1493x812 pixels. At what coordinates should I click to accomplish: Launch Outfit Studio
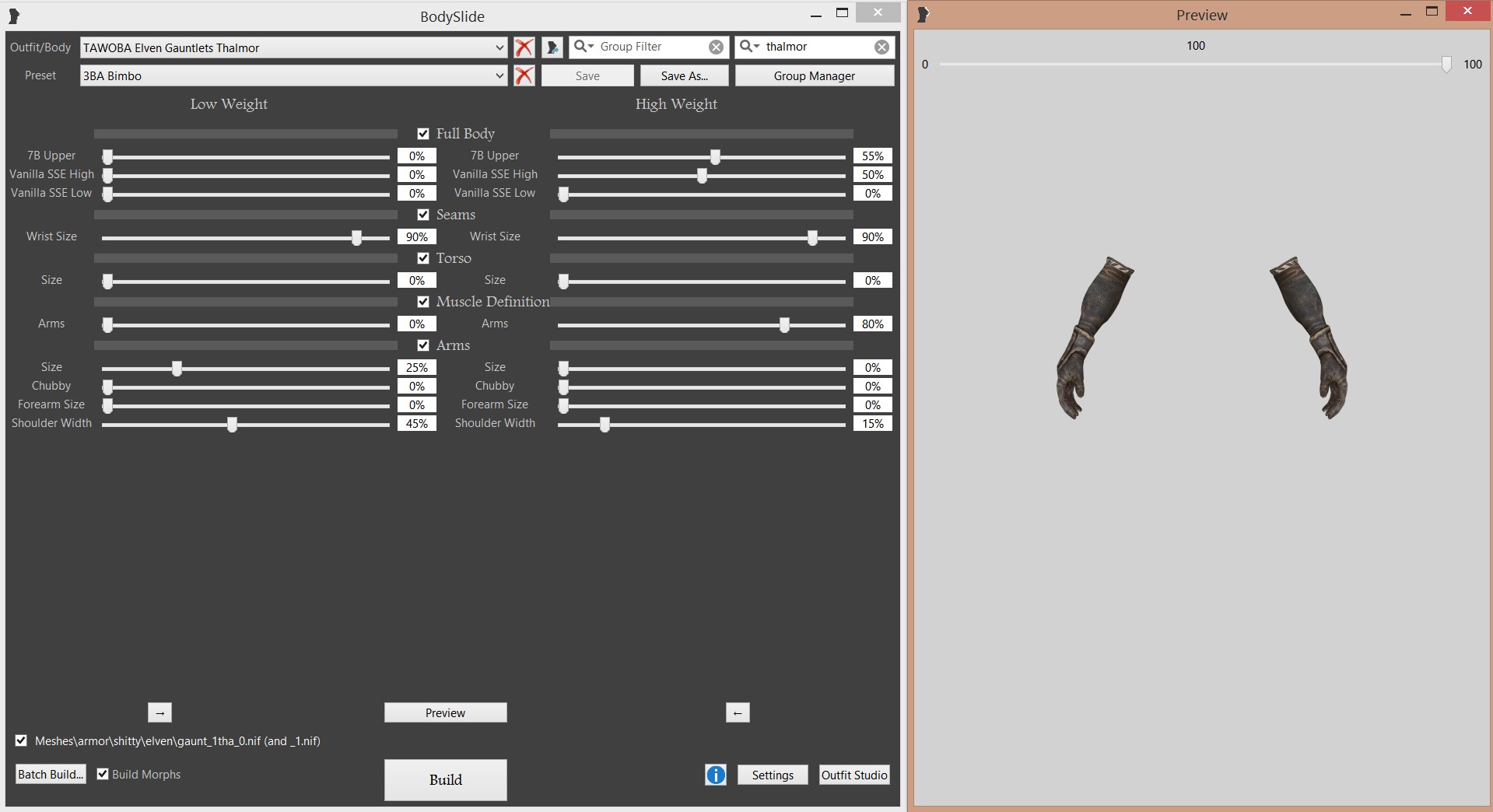[854, 775]
